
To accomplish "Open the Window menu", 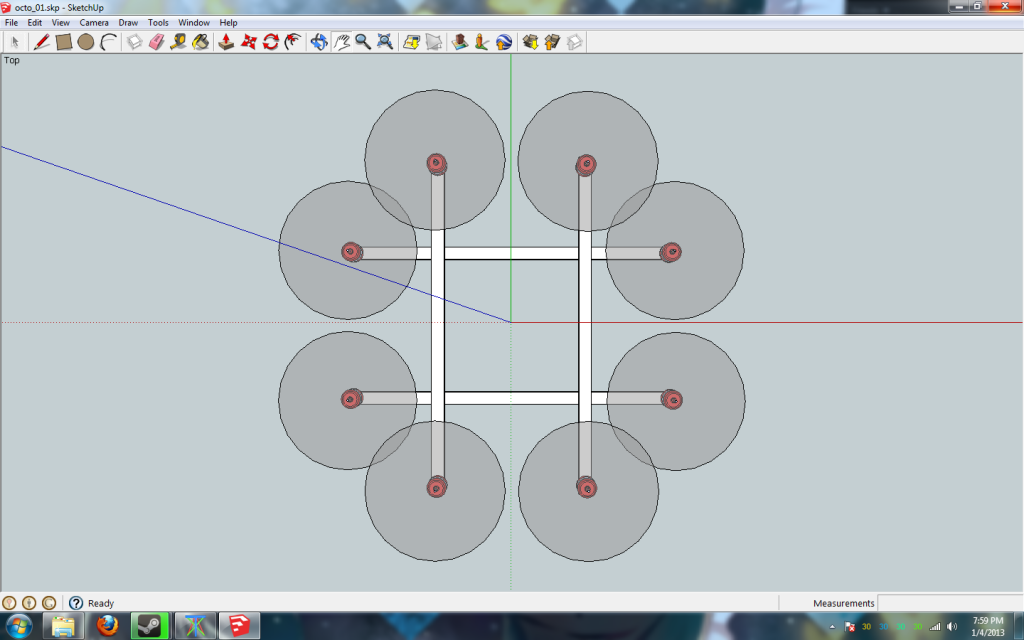I will [x=193, y=22].
